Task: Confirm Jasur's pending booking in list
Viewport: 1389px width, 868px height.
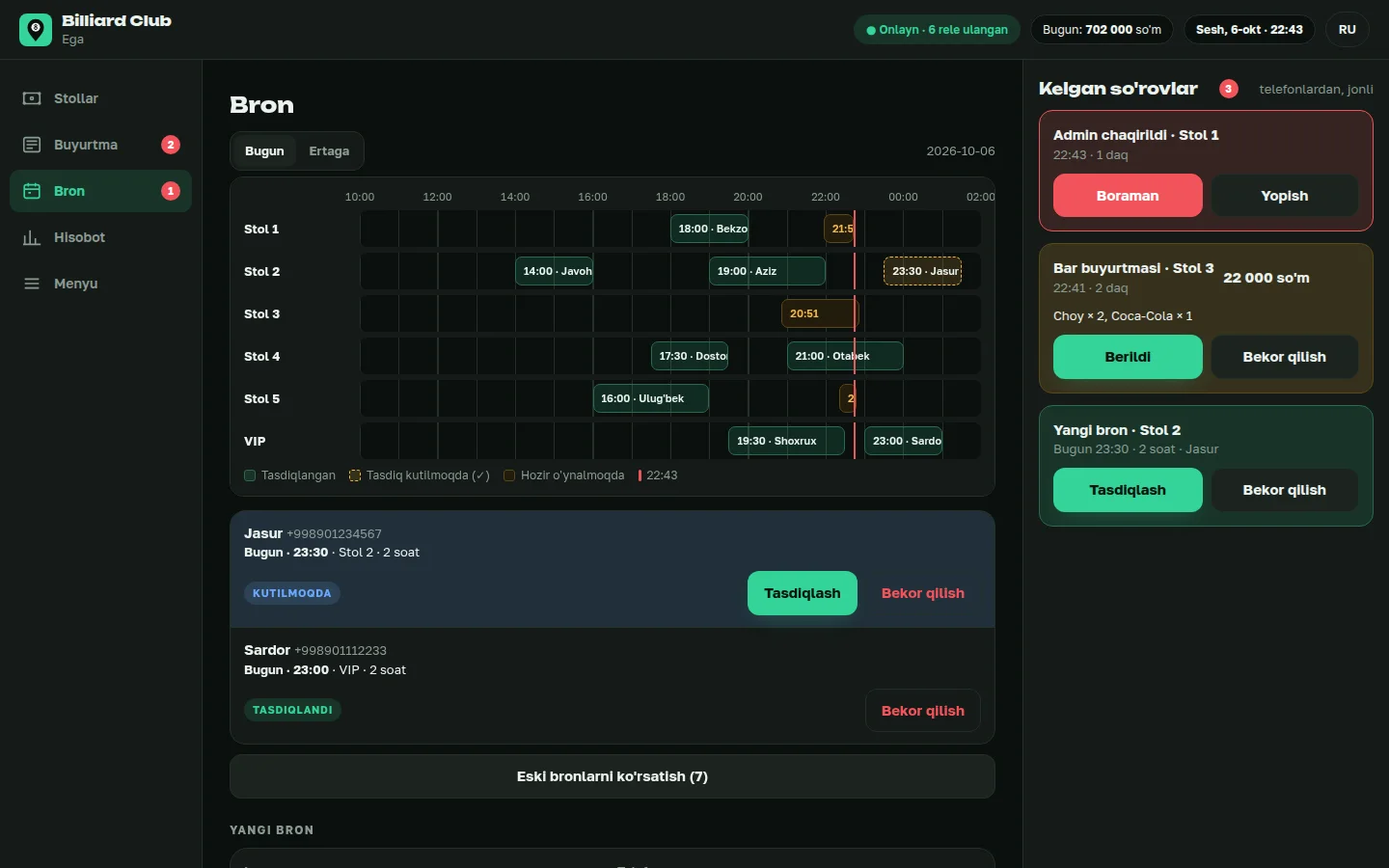Action: coord(803,593)
